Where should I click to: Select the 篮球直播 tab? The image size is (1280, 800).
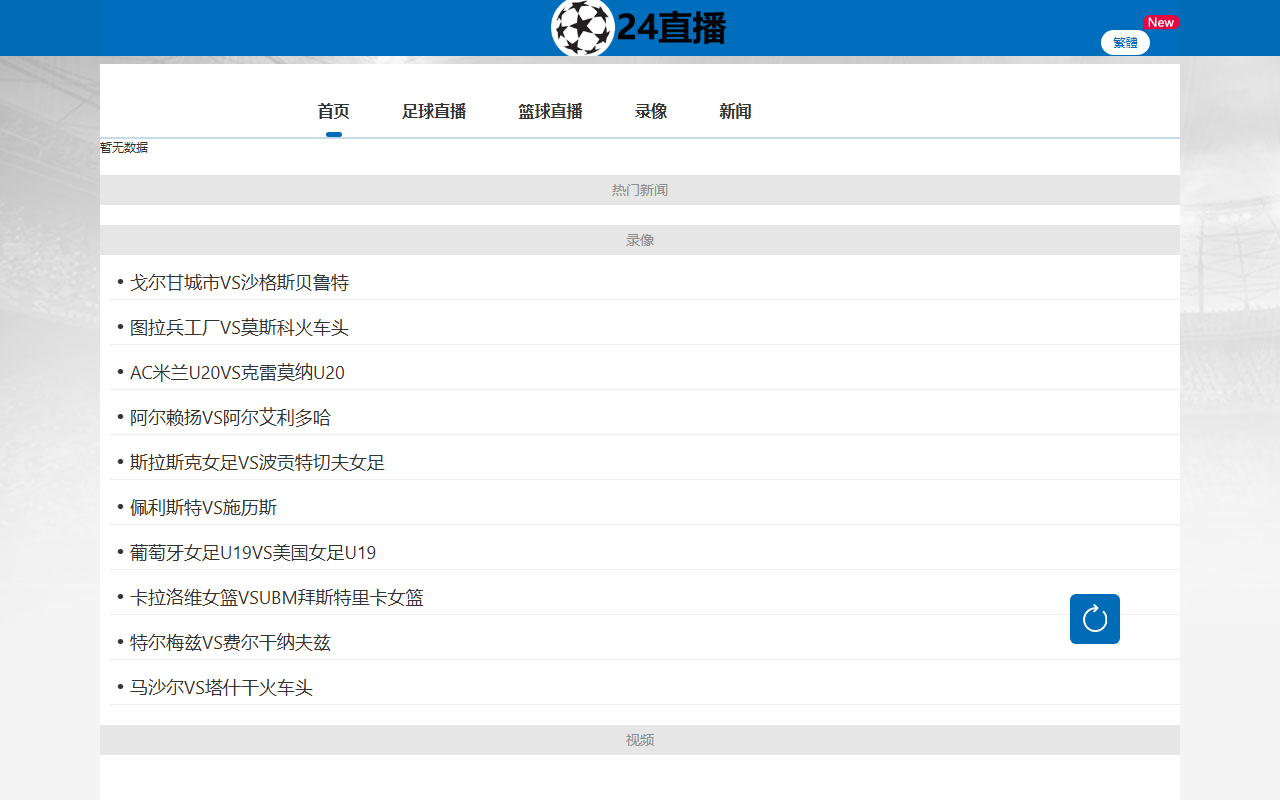(x=550, y=112)
